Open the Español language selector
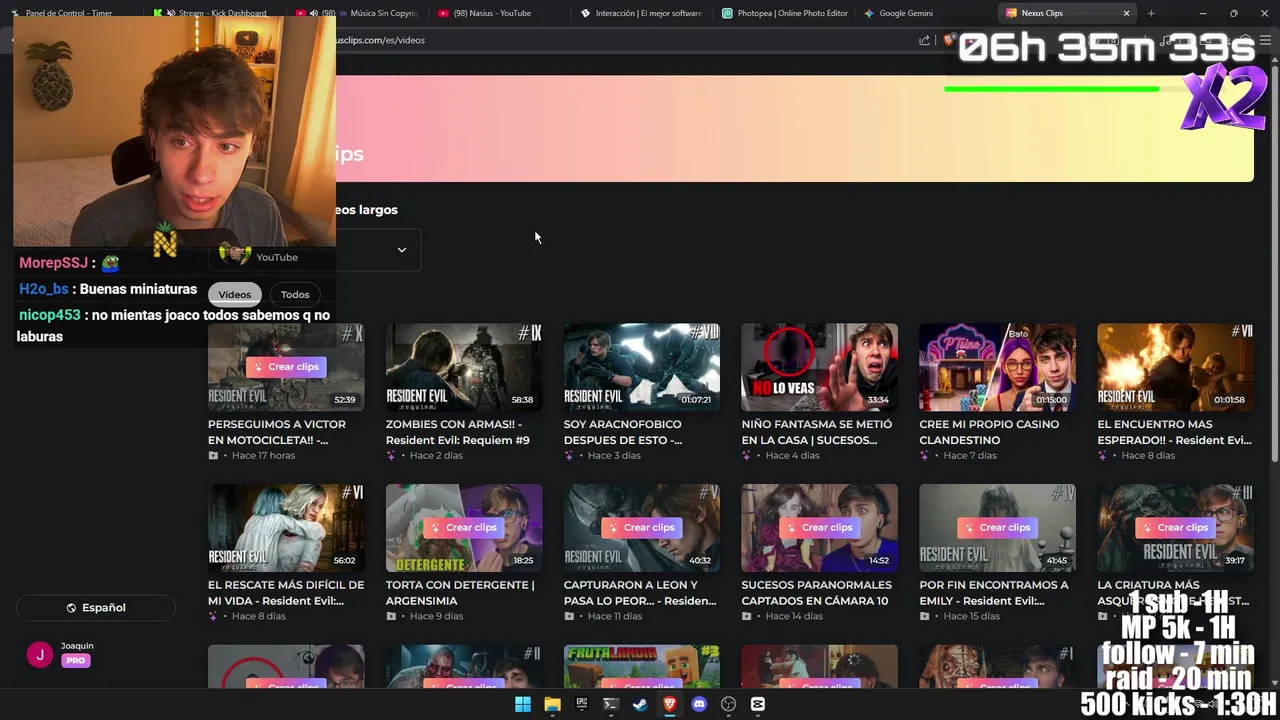1280x720 pixels. (96, 608)
